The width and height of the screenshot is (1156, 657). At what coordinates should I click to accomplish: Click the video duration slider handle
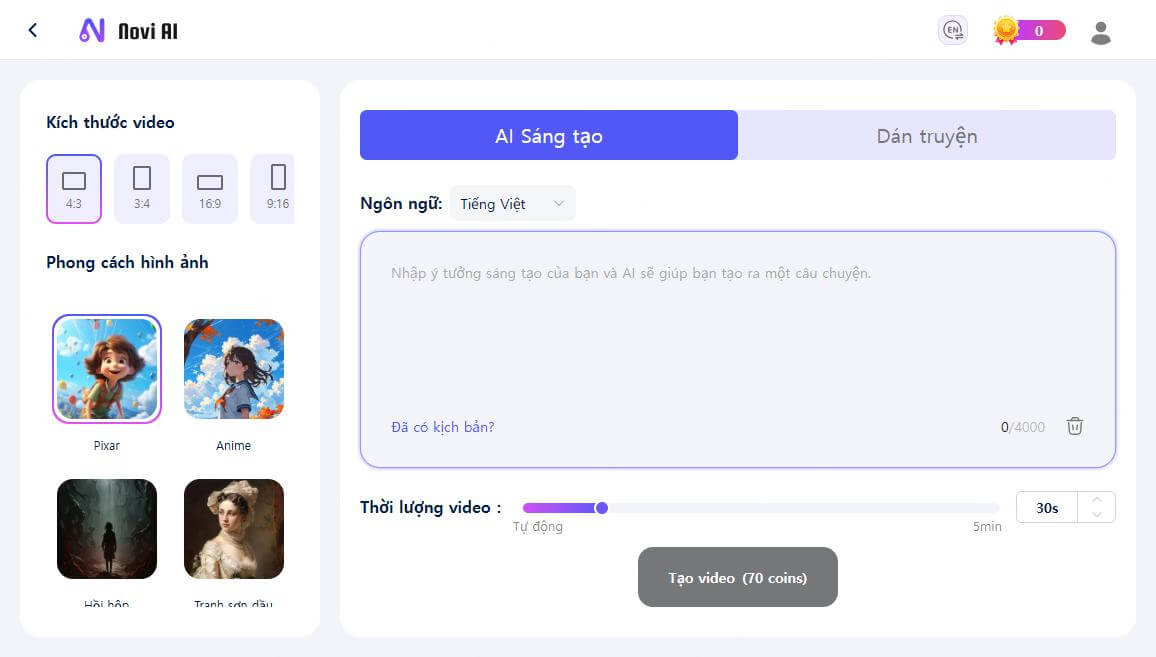pyautogui.click(x=602, y=508)
